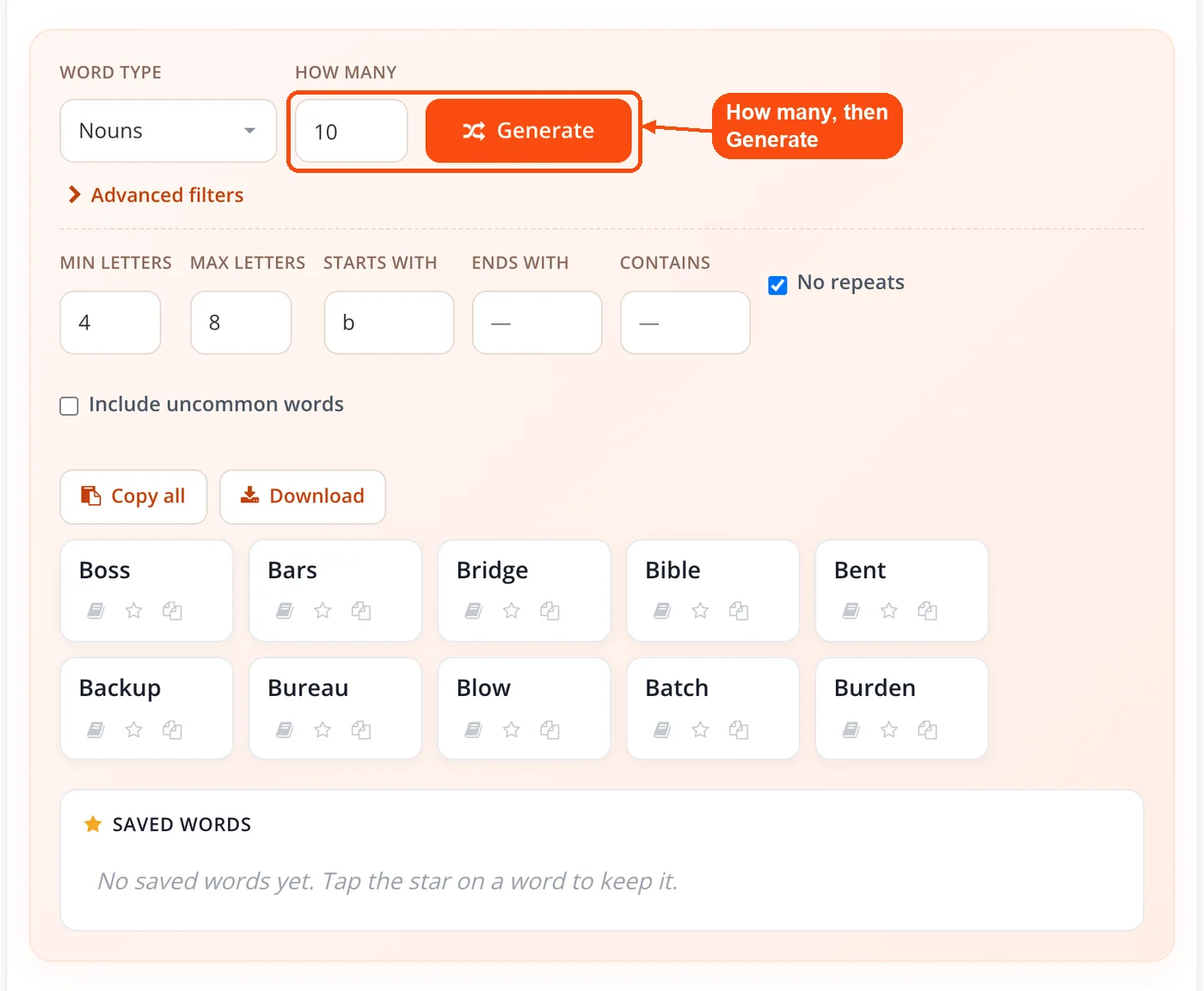Collapse the Advanced filters section
The width and height of the screenshot is (1204, 991).
pyautogui.click(x=156, y=195)
